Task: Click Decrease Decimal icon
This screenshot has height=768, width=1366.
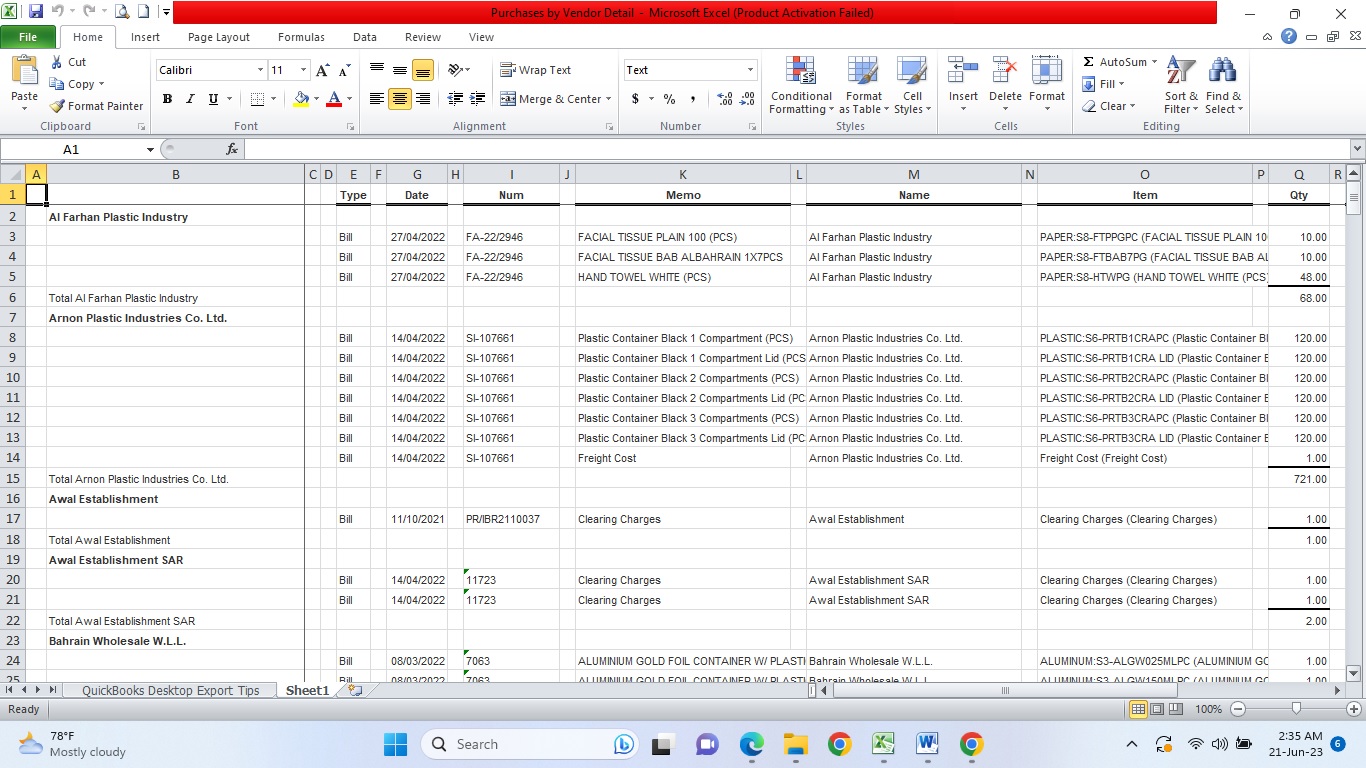Action: click(749, 99)
